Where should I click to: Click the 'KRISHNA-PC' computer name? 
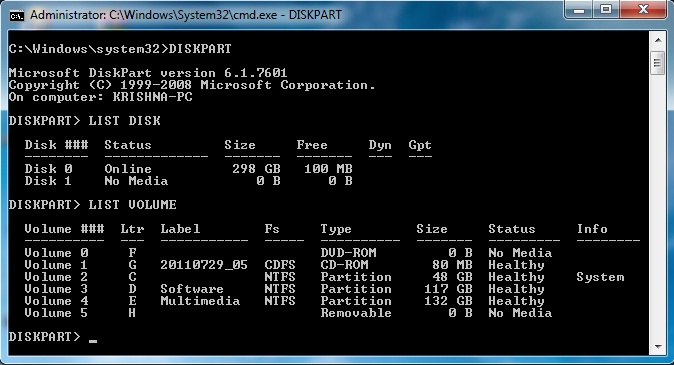click(152, 97)
